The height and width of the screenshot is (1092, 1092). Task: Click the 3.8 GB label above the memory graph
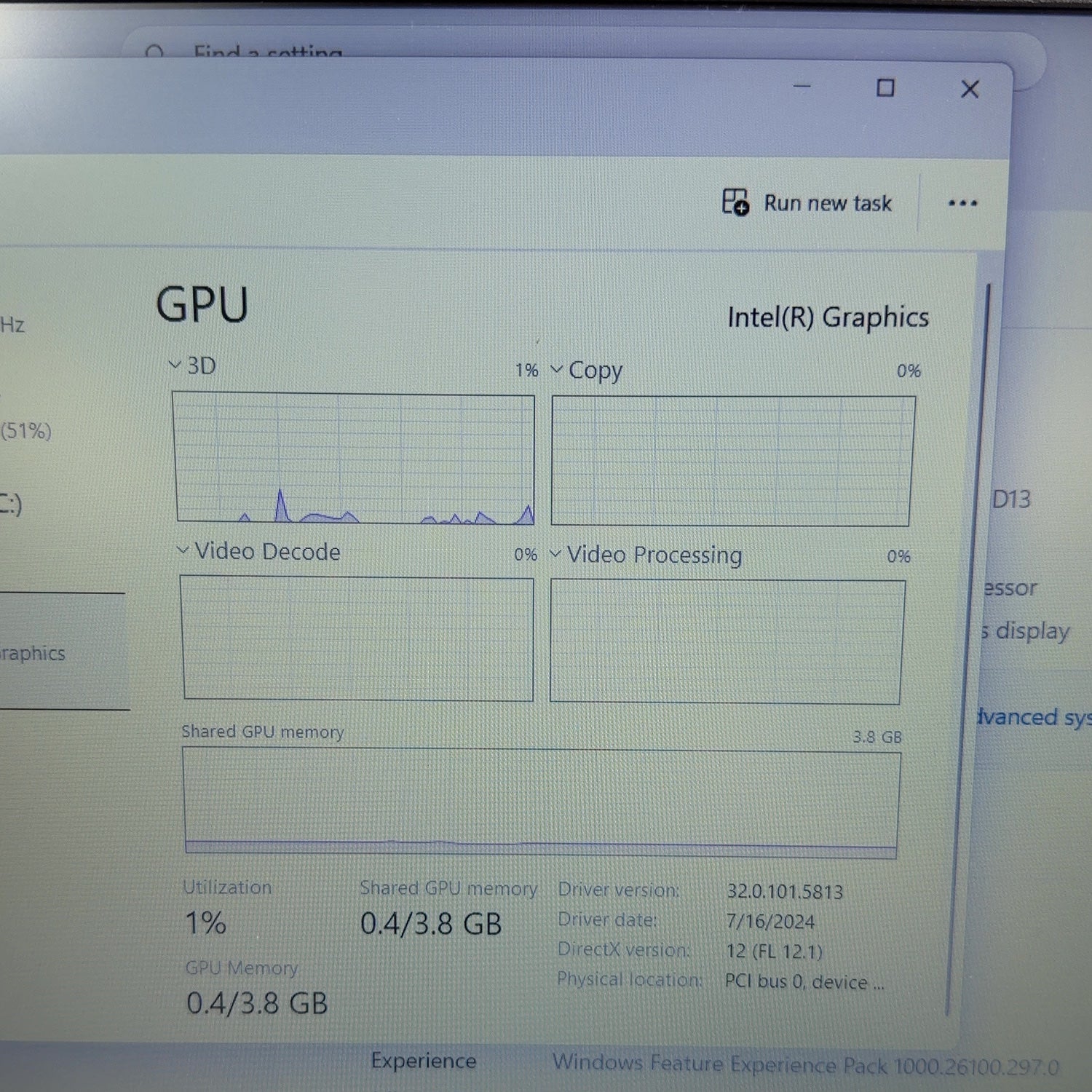tap(877, 737)
